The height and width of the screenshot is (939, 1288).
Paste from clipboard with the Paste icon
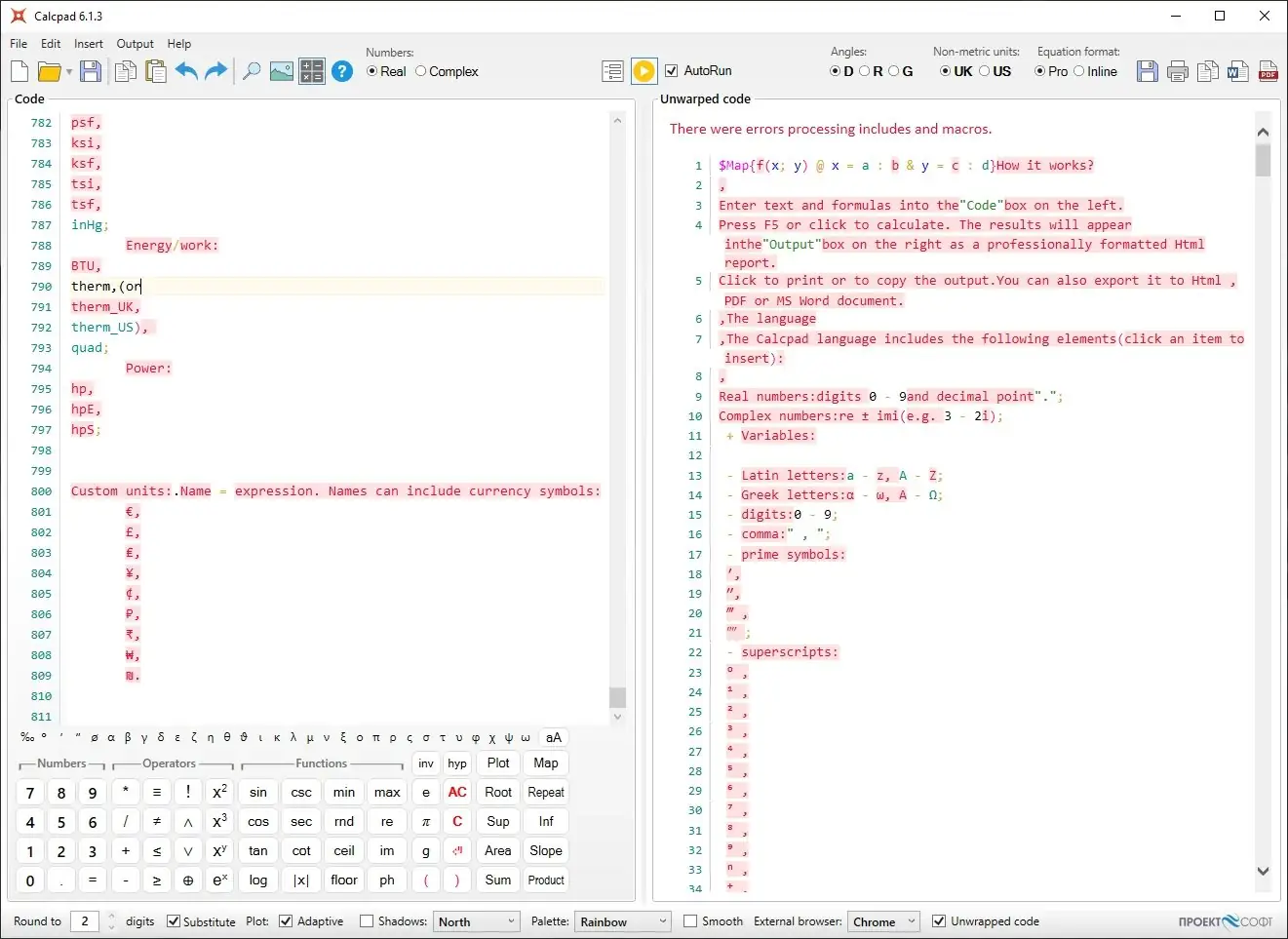[x=155, y=71]
